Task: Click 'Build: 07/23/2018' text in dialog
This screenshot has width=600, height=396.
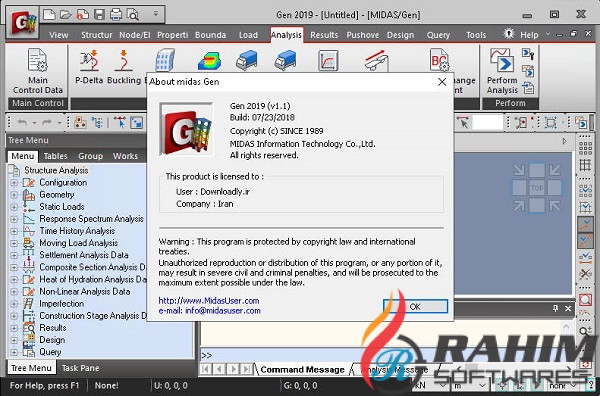Action: [x=262, y=117]
